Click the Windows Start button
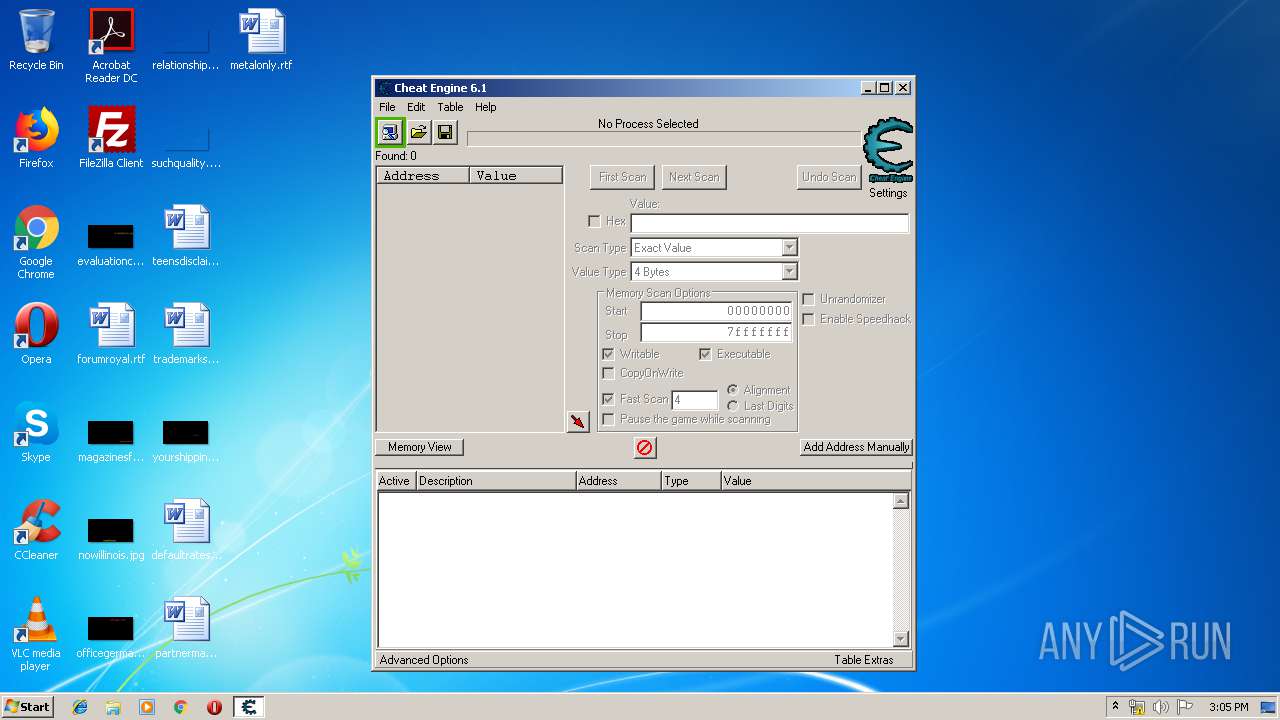Viewport: 1280px width, 720px height. [x=28, y=707]
